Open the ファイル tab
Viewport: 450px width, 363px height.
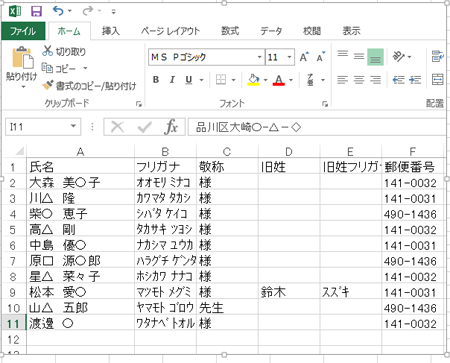tap(23, 31)
